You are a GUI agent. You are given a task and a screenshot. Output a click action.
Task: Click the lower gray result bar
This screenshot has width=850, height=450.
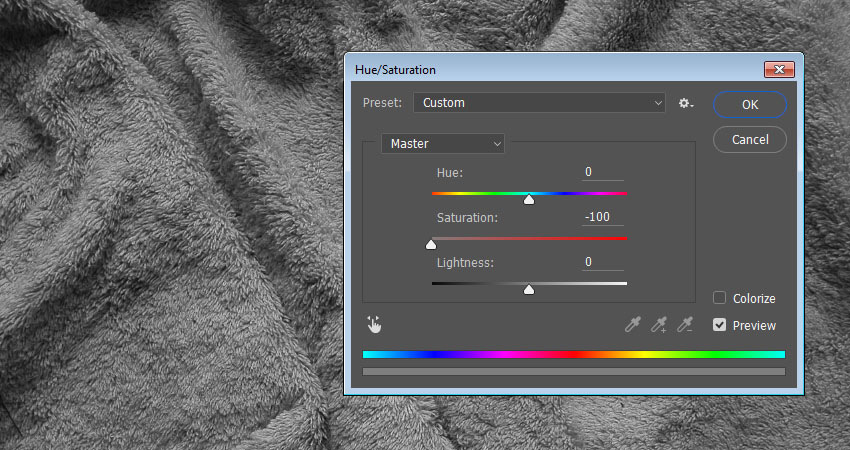(574, 371)
